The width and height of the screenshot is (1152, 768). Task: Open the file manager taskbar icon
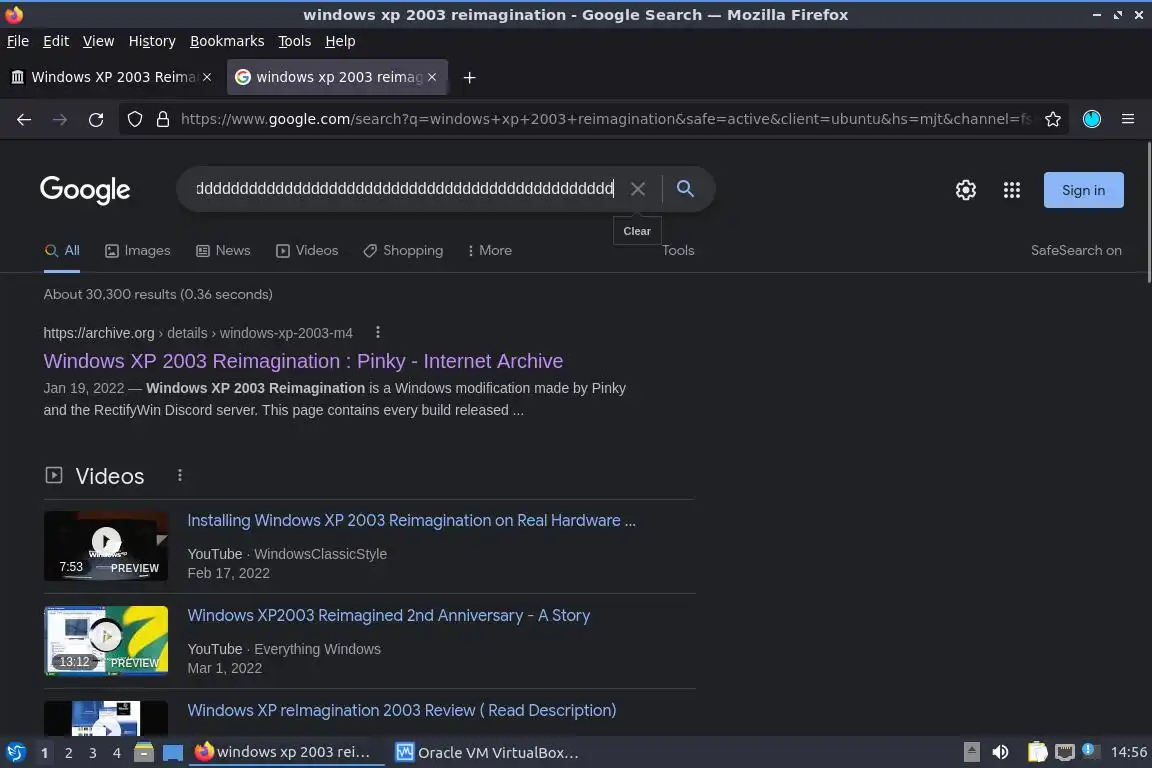pos(144,753)
